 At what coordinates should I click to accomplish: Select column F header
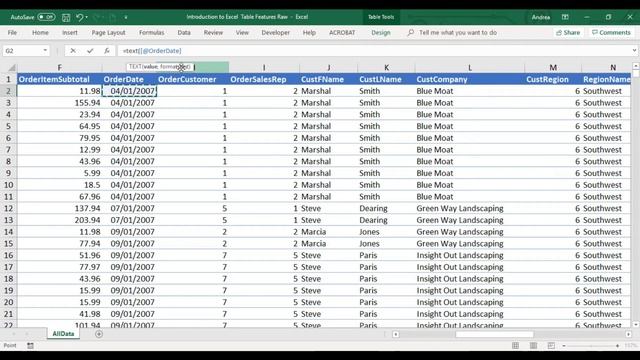click(60, 67)
